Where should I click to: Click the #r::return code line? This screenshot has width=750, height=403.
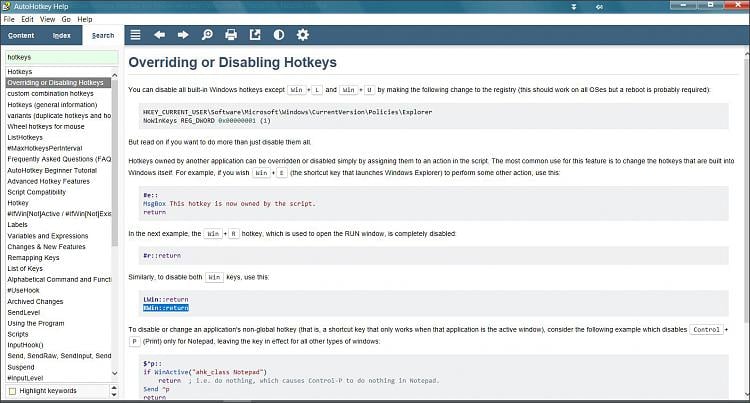pyautogui.click(x=162, y=256)
